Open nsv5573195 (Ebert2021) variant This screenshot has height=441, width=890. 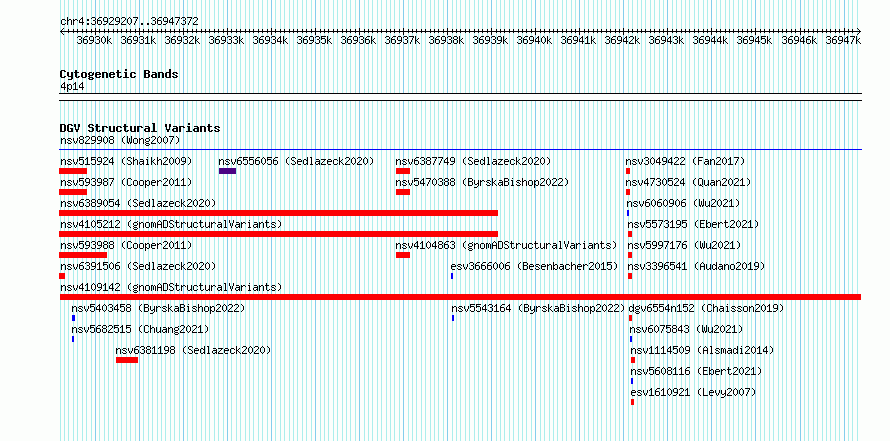(x=693, y=224)
